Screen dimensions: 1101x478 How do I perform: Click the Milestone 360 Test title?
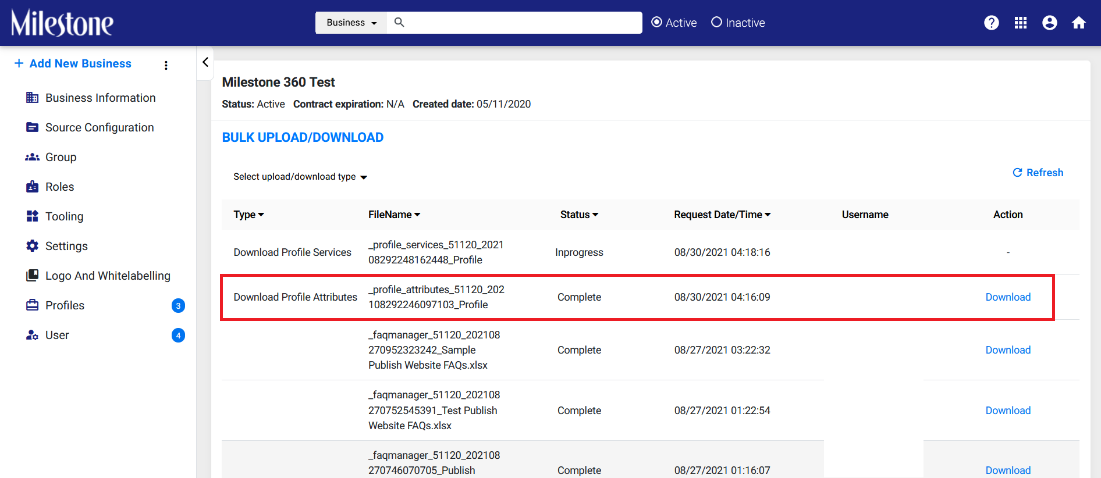tap(279, 82)
